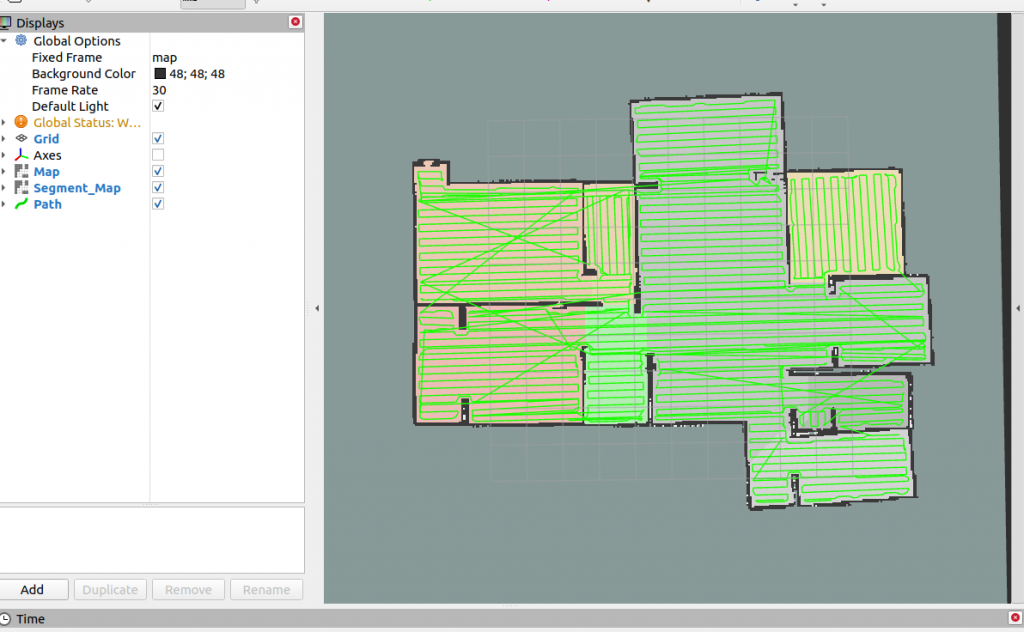Uncheck the Default Light option
1024x632 pixels.
[157, 106]
